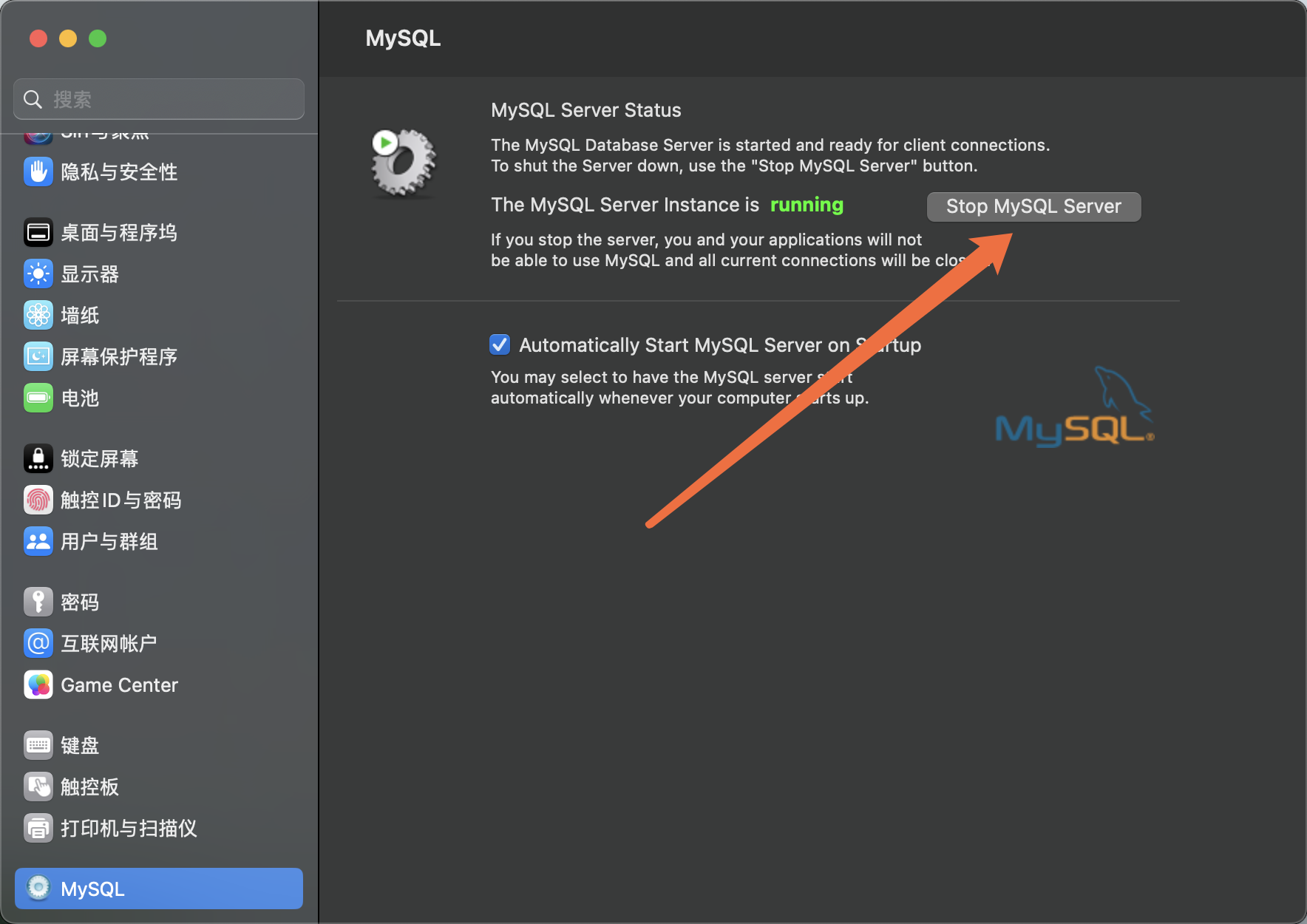1307x924 pixels.
Task: Open 密码 sidebar entry
Action: click(x=80, y=602)
